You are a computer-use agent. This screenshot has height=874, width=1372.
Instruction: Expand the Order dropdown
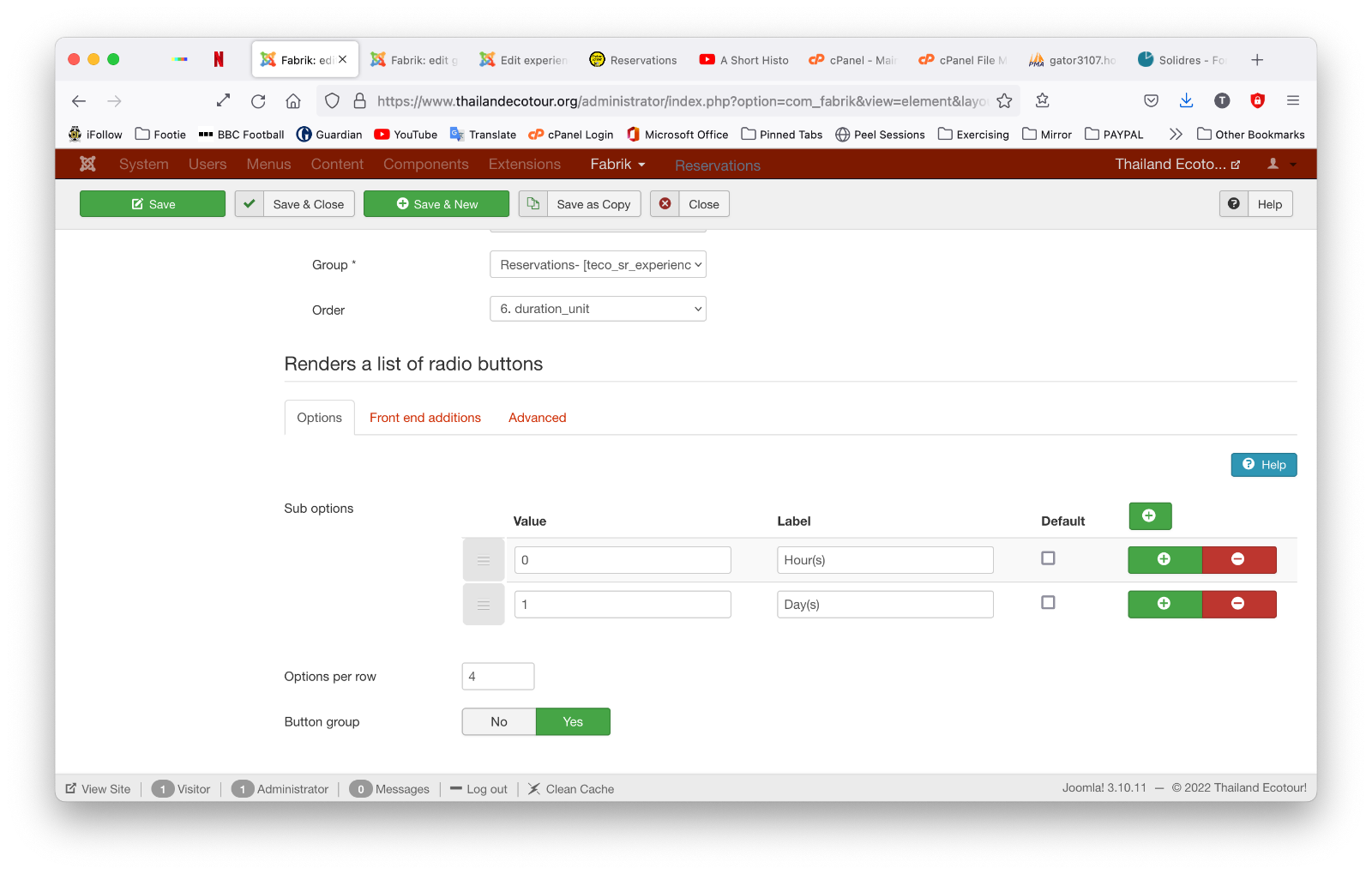point(598,309)
